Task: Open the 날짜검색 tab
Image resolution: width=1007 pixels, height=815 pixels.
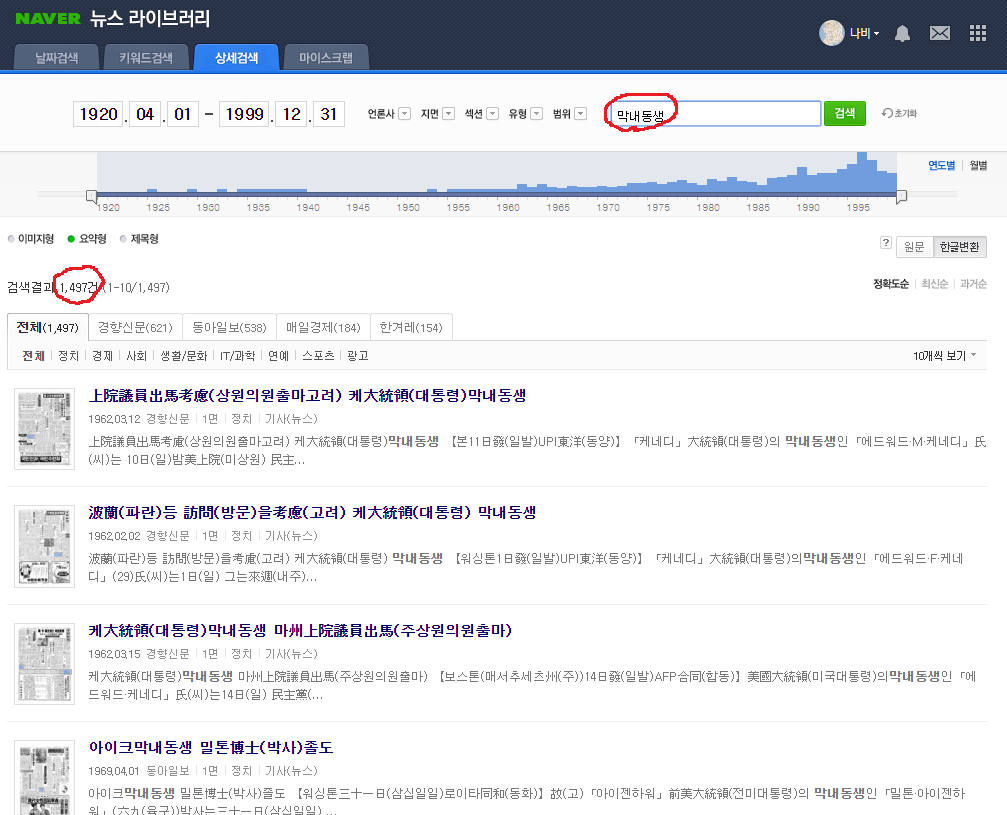Action: pyautogui.click(x=57, y=58)
